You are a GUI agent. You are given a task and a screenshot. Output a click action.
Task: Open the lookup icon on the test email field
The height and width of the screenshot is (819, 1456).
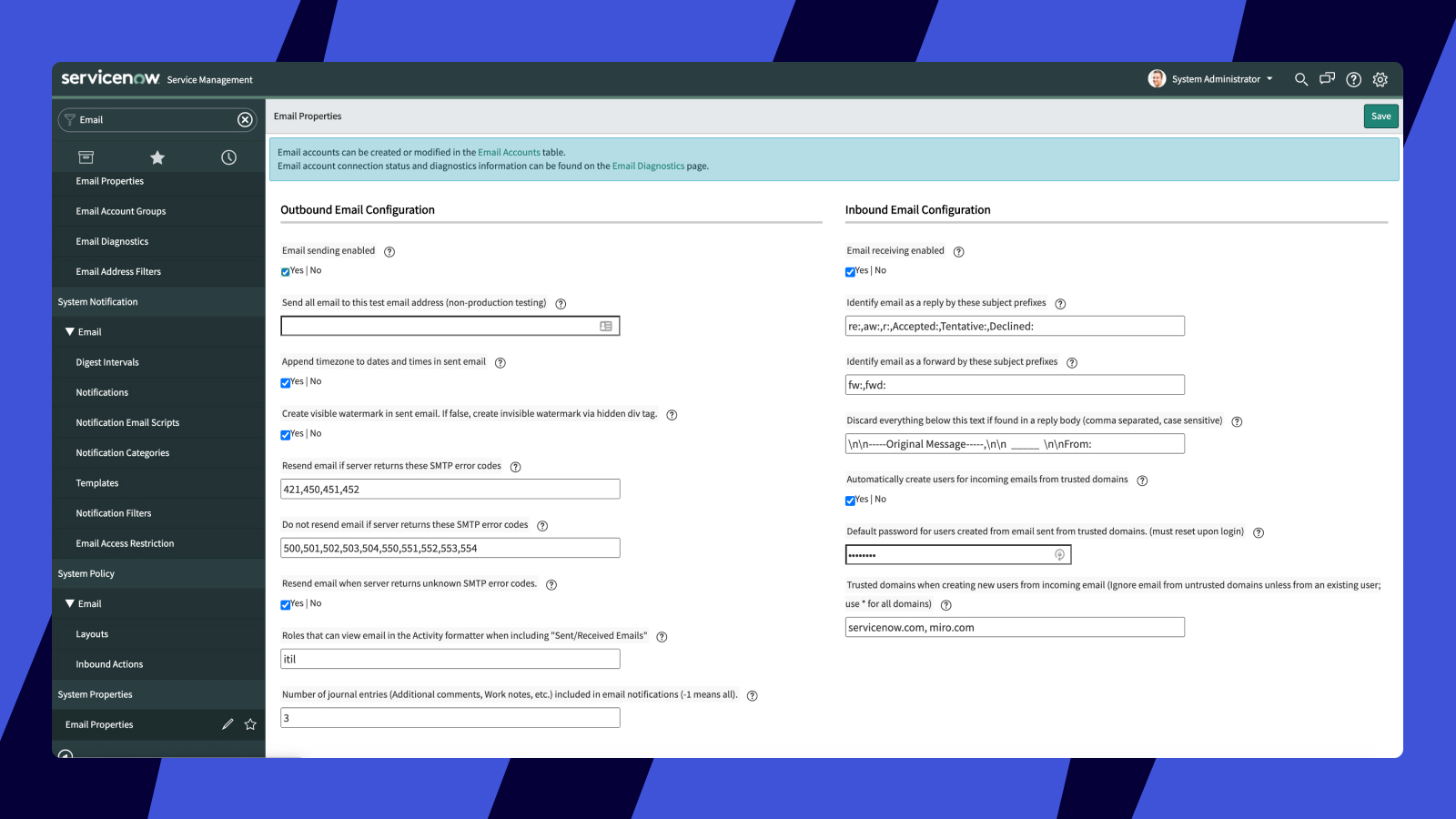coord(606,325)
